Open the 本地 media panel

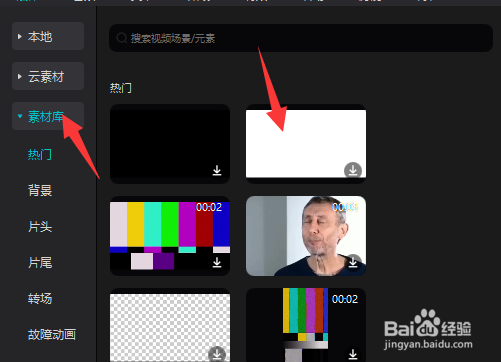coord(48,36)
